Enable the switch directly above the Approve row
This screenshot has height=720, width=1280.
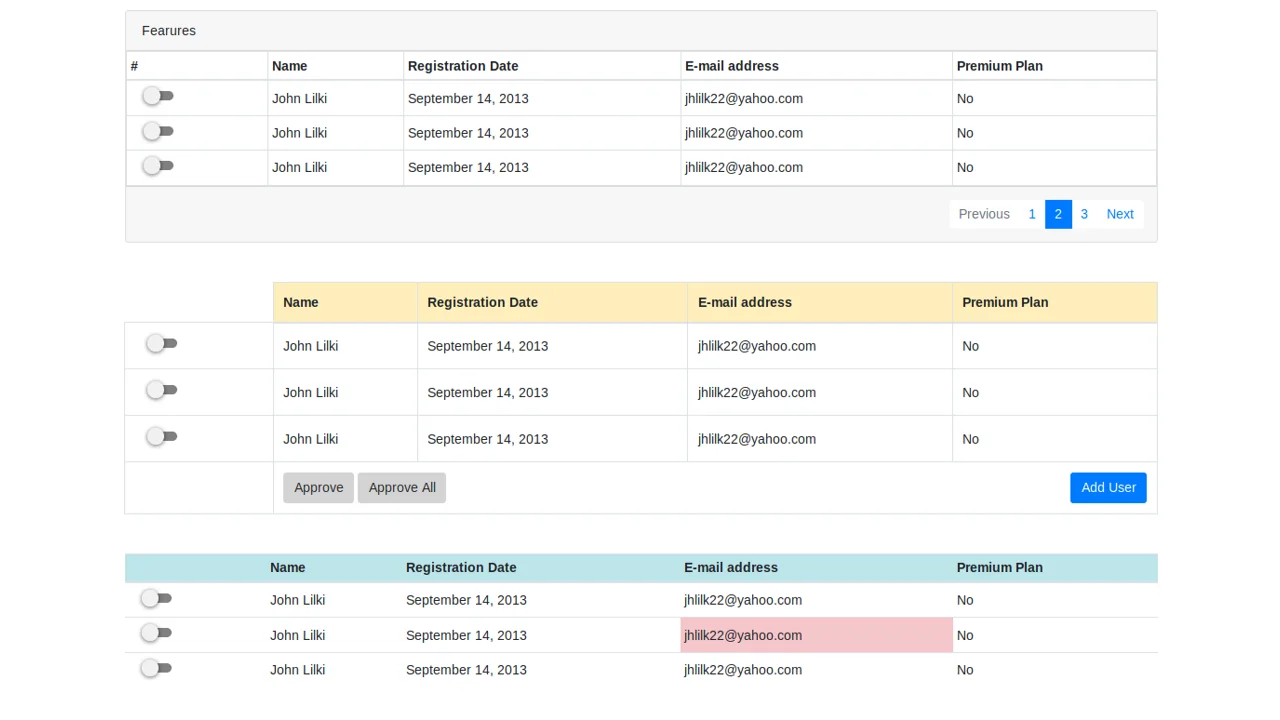tap(161, 437)
